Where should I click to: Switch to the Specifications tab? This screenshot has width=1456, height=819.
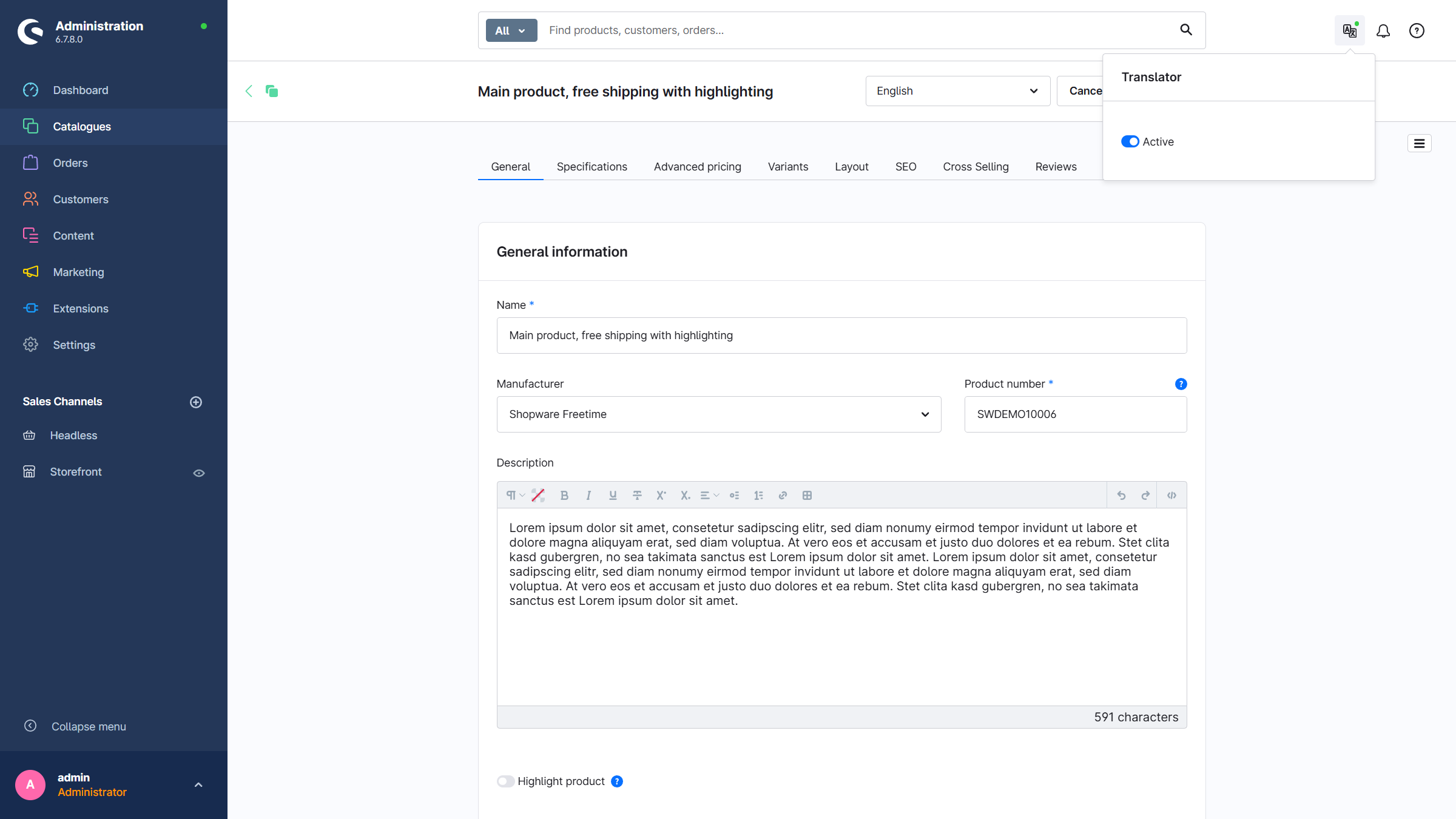[x=591, y=167]
